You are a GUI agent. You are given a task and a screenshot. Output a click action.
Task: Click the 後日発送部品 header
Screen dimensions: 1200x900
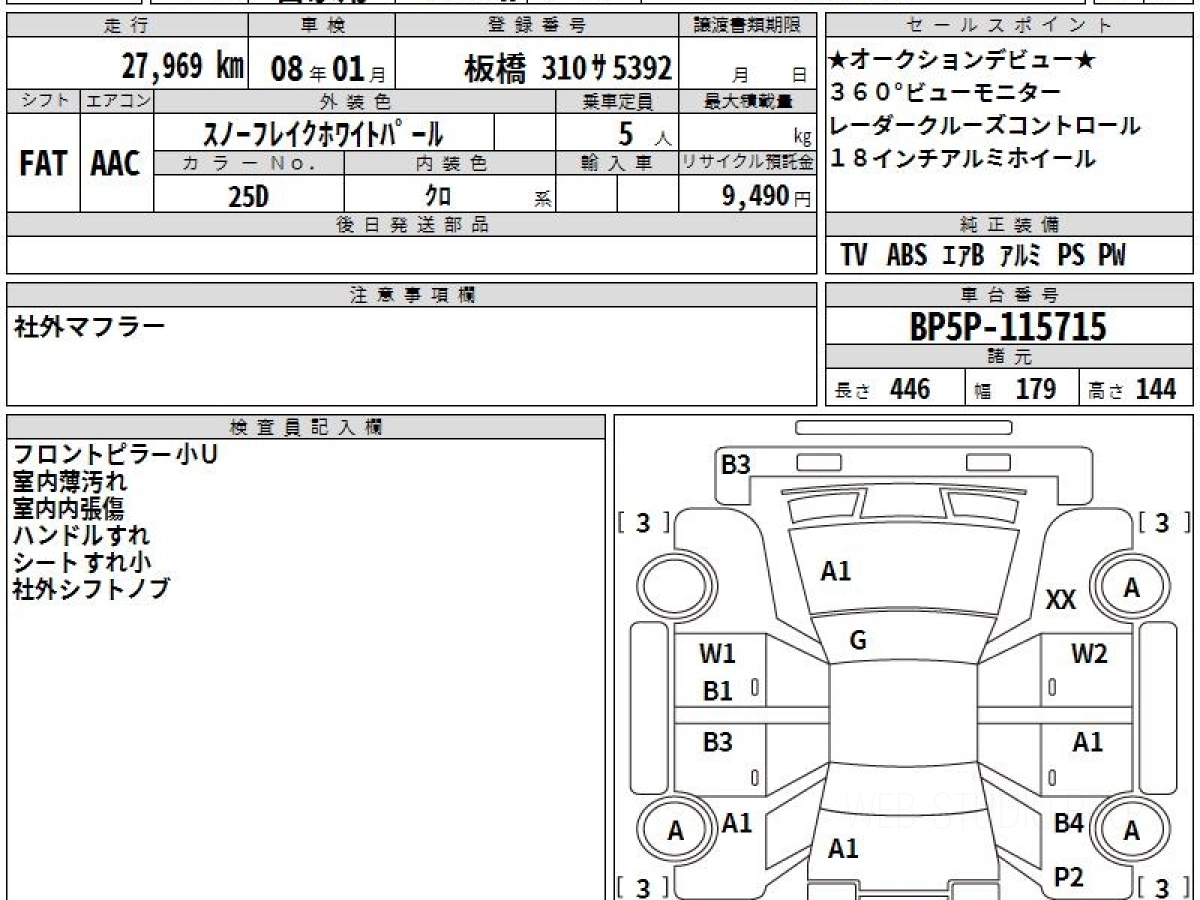pos(412,225)
